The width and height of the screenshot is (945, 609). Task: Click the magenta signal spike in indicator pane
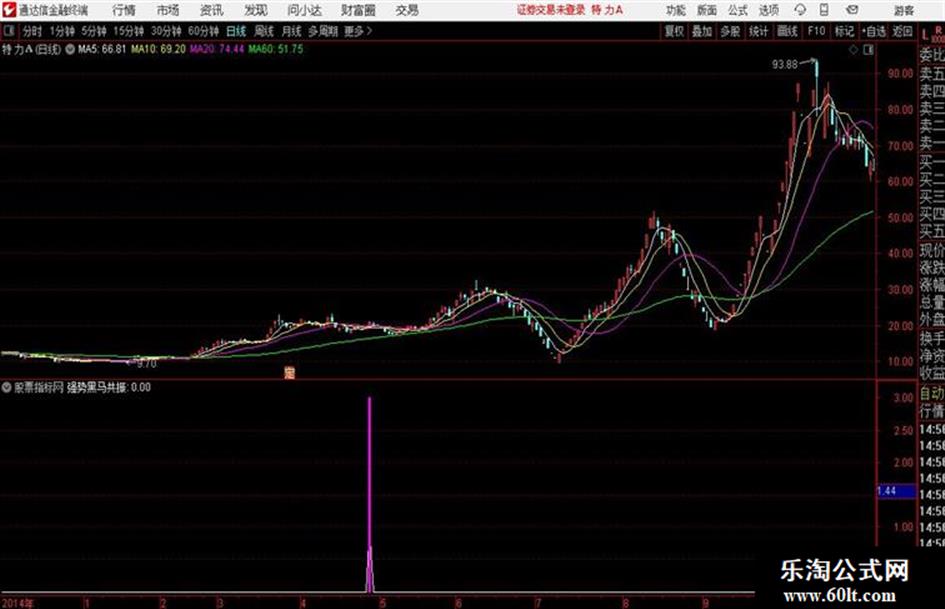click(370, 494)
